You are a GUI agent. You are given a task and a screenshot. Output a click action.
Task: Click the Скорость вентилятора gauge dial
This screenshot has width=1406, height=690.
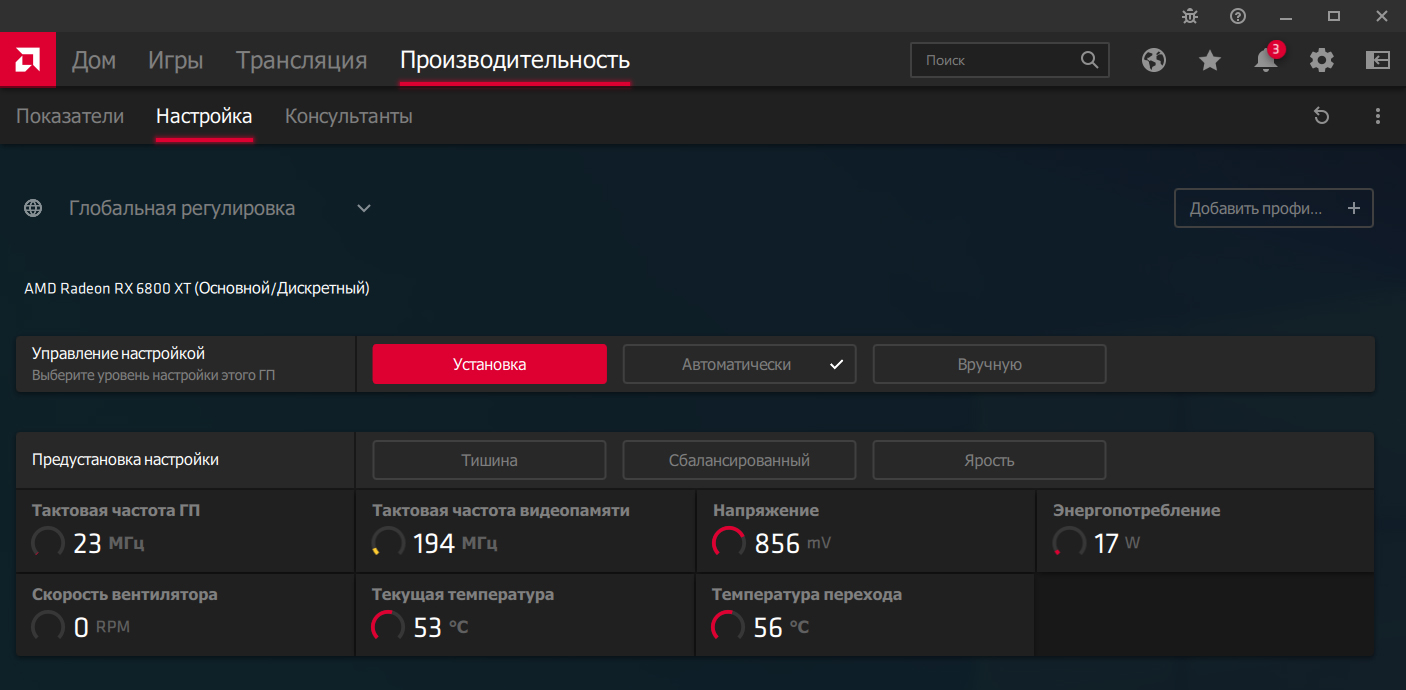tap(47, 627)
